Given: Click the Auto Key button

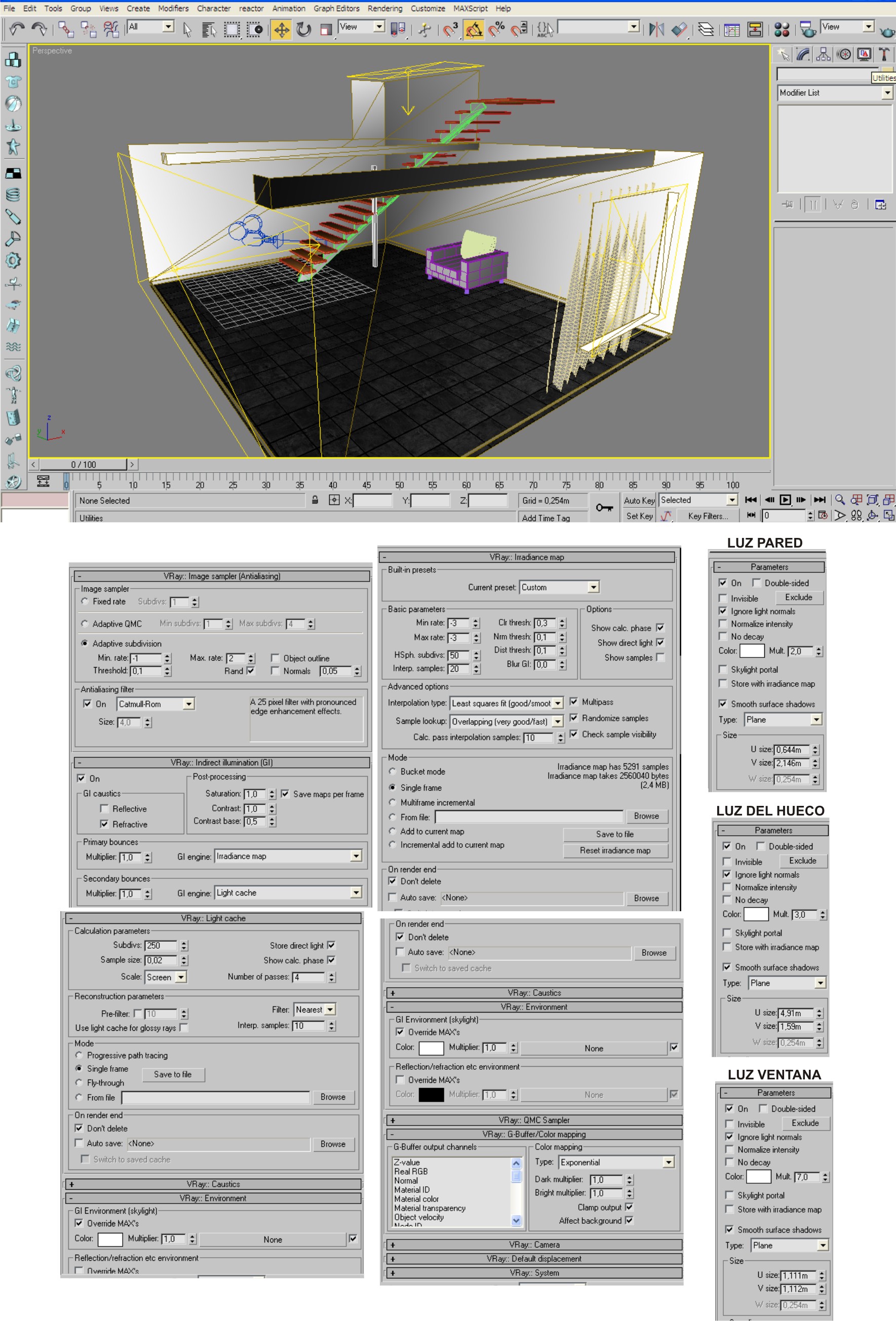Looking at the screenshot, I should (x=640, y=500).
